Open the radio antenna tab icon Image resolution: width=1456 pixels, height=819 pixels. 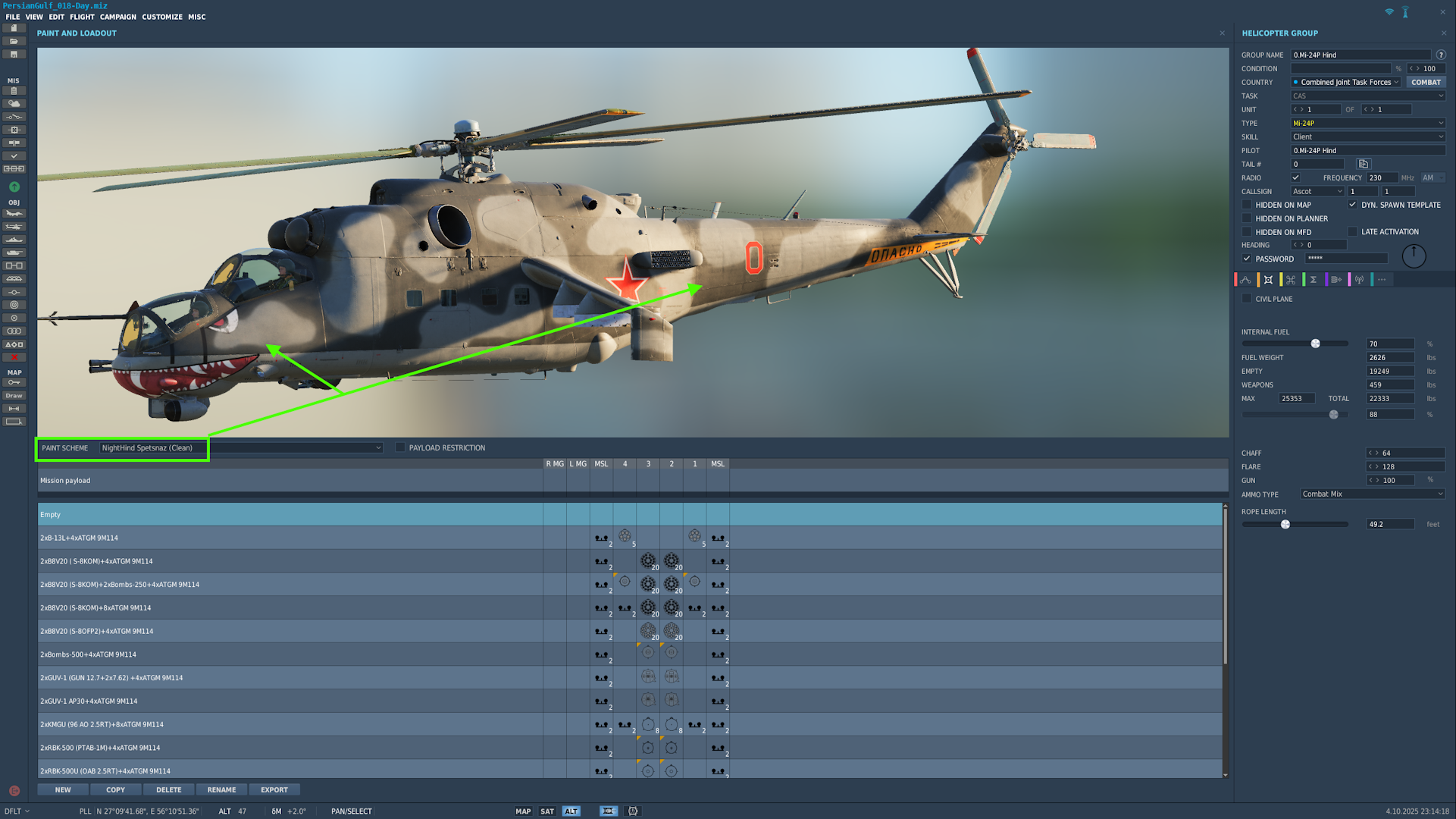coord(1359,280)
